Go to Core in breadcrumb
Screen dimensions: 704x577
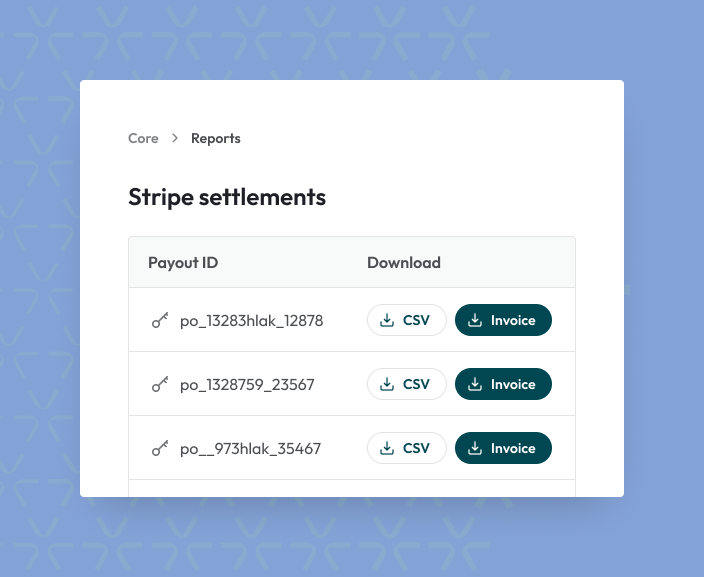(x=143, y=139)
